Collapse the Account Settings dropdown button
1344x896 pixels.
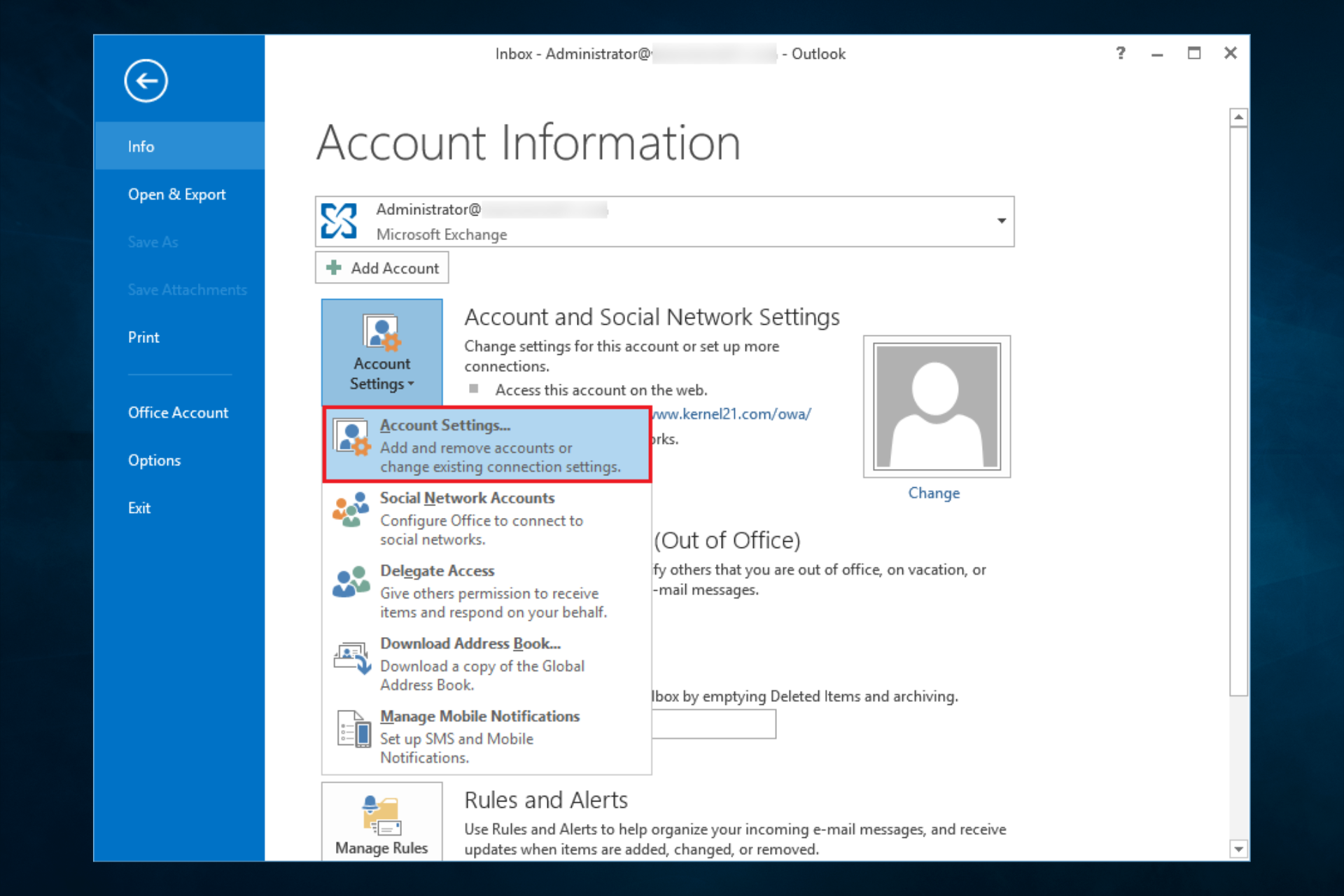point(381,352)
